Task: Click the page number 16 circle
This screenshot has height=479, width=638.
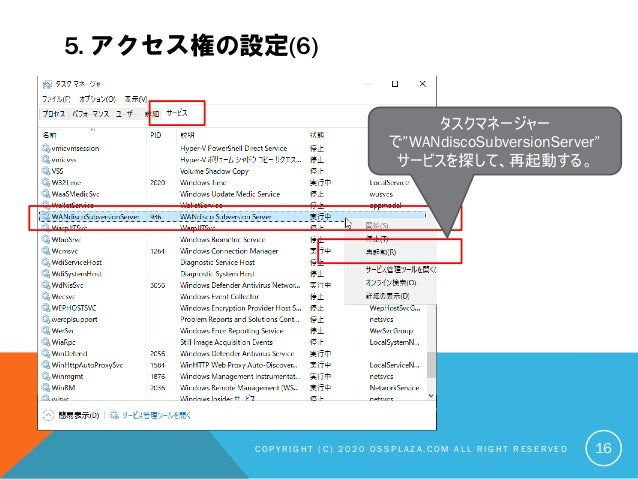Action: (x=603, y=448)
